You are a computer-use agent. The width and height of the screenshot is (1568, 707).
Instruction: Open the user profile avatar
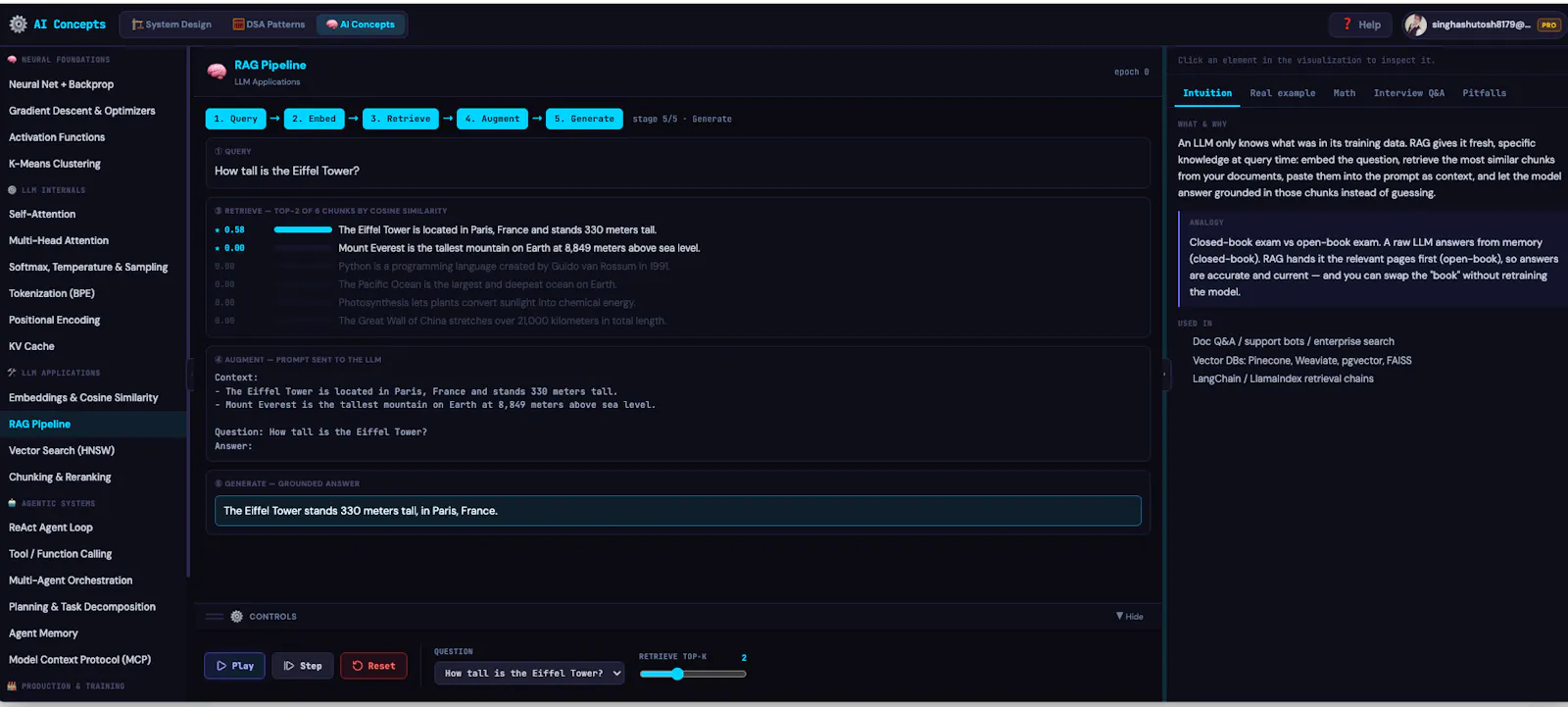click(x=1415, y=25)
